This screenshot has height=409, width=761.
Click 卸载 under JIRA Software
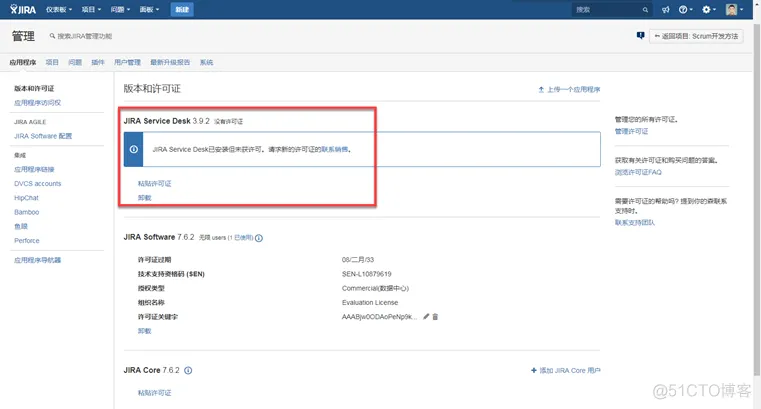pyautogui.click(x=145, y=331)
